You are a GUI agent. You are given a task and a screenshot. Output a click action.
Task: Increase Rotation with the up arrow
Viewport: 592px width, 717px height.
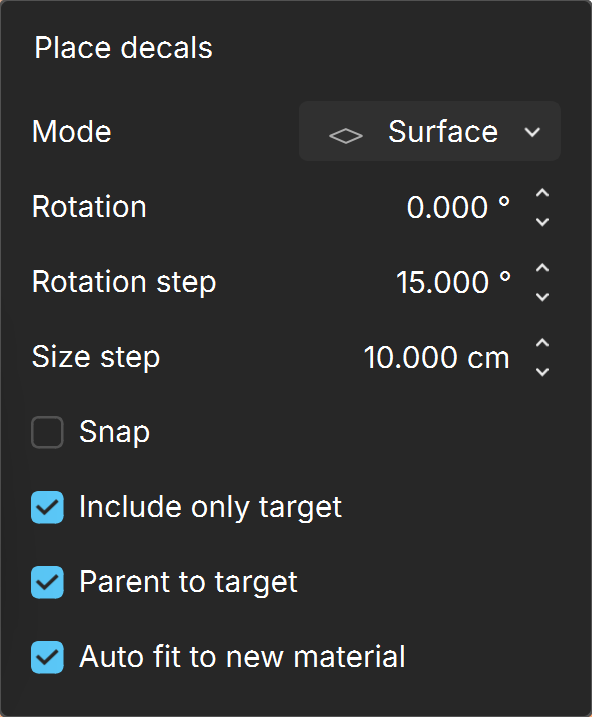coord(542,193)
